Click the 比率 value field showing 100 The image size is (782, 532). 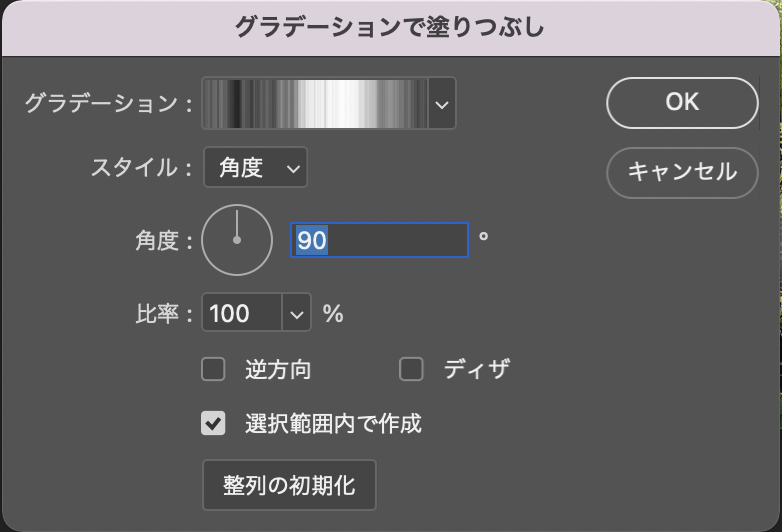tap(242, 314)
